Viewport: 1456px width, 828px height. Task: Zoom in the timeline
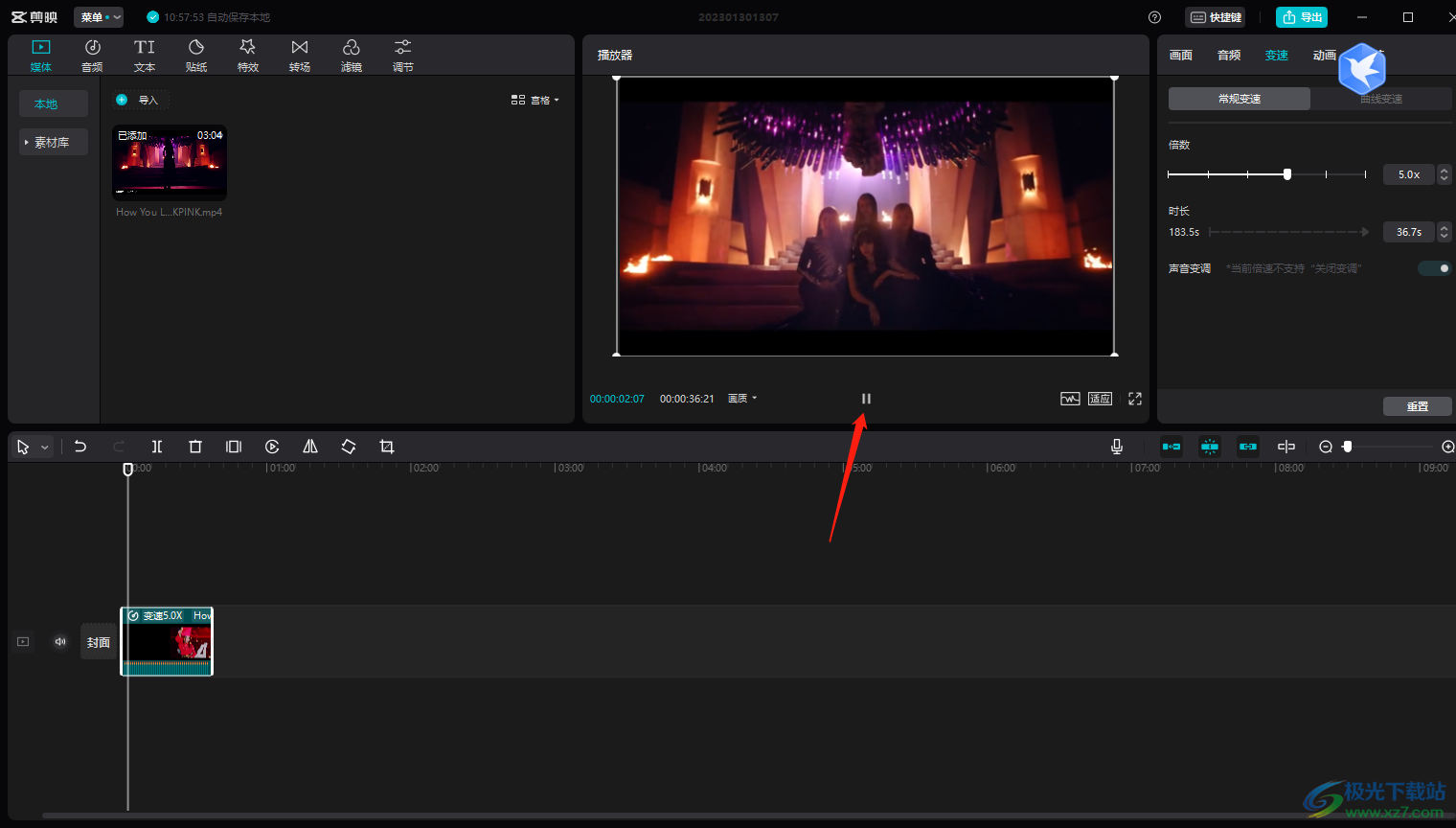(1448, 447)
